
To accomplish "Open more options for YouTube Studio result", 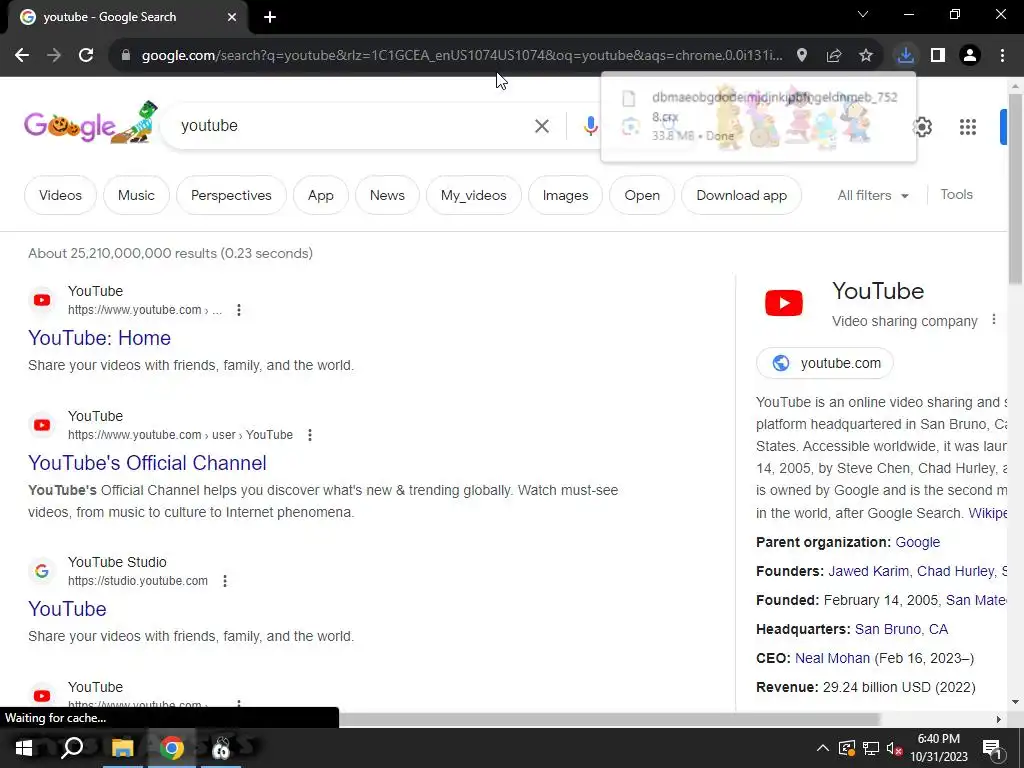I will (x=225, y=581).
